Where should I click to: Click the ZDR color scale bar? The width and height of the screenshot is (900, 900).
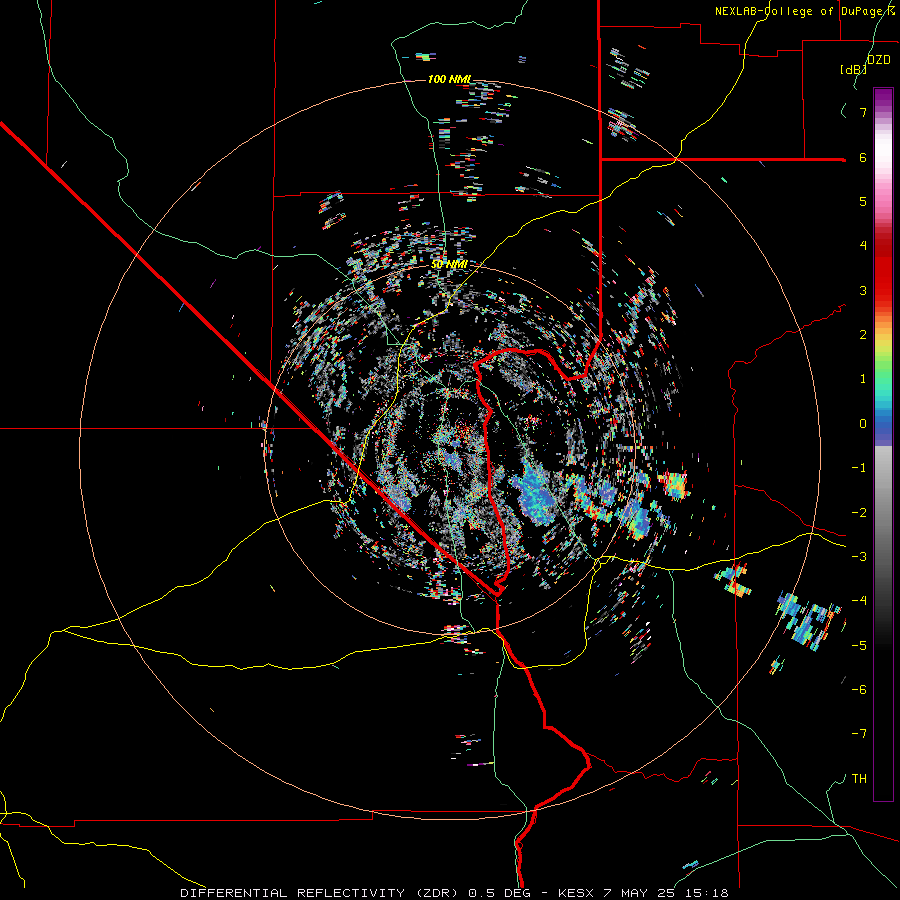coord(883,444)
